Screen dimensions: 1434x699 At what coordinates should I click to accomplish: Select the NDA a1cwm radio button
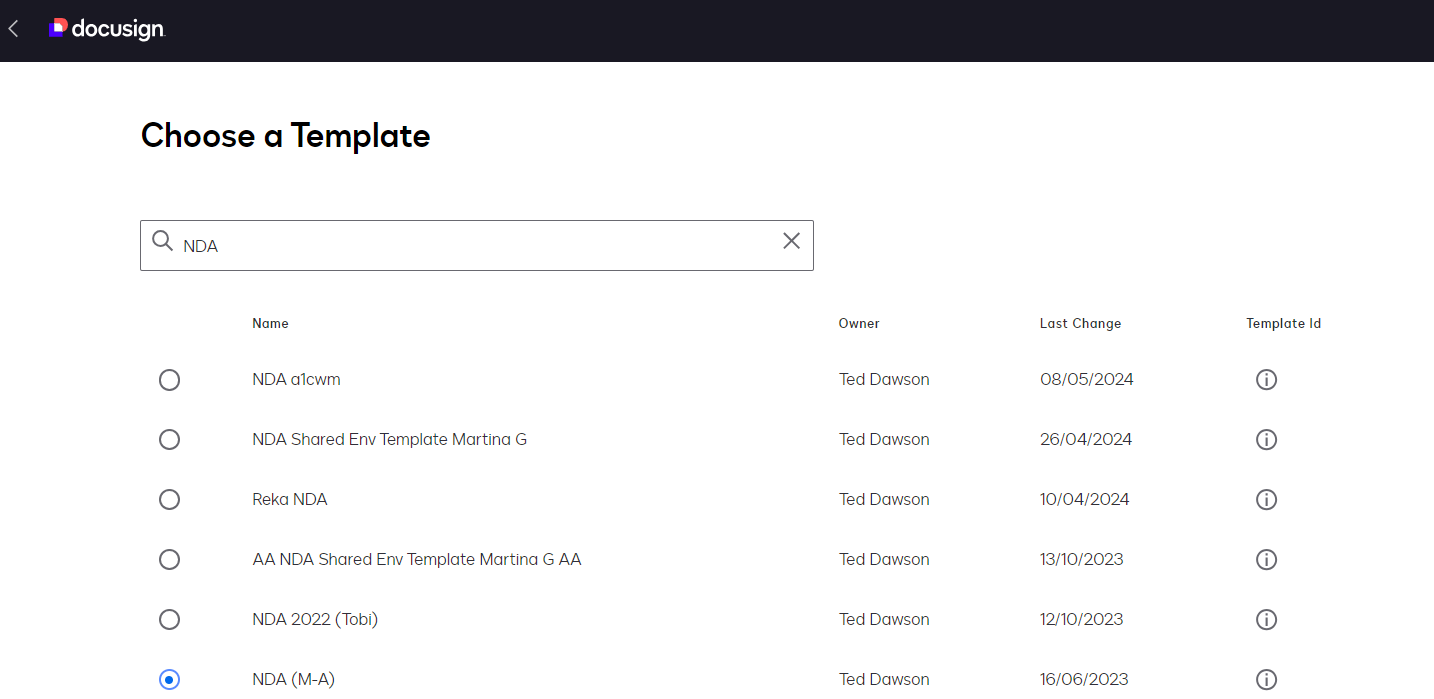pyautogui.click(x=169, y=380)
